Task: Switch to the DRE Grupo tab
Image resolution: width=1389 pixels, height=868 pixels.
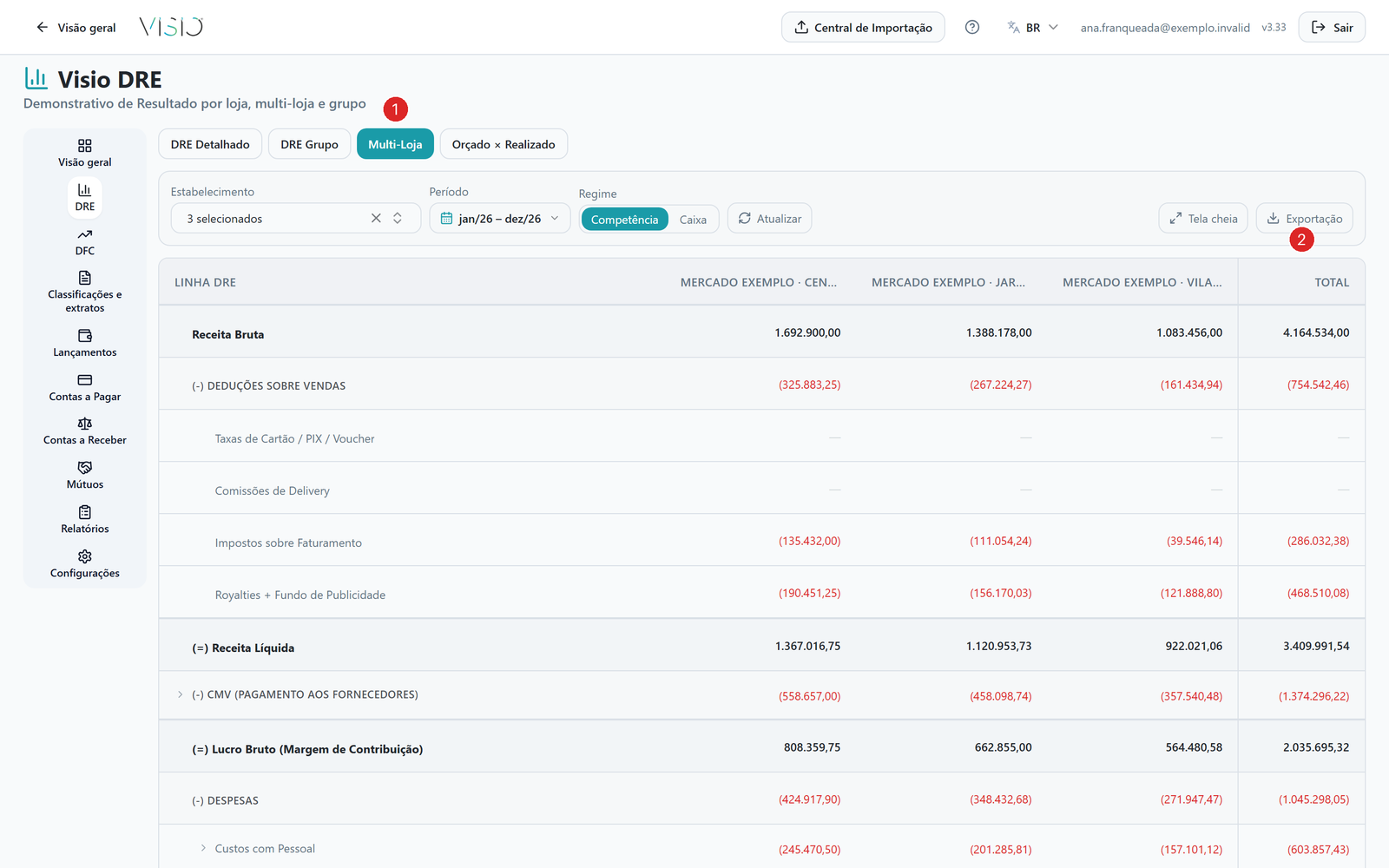Action: pos(309,144)
